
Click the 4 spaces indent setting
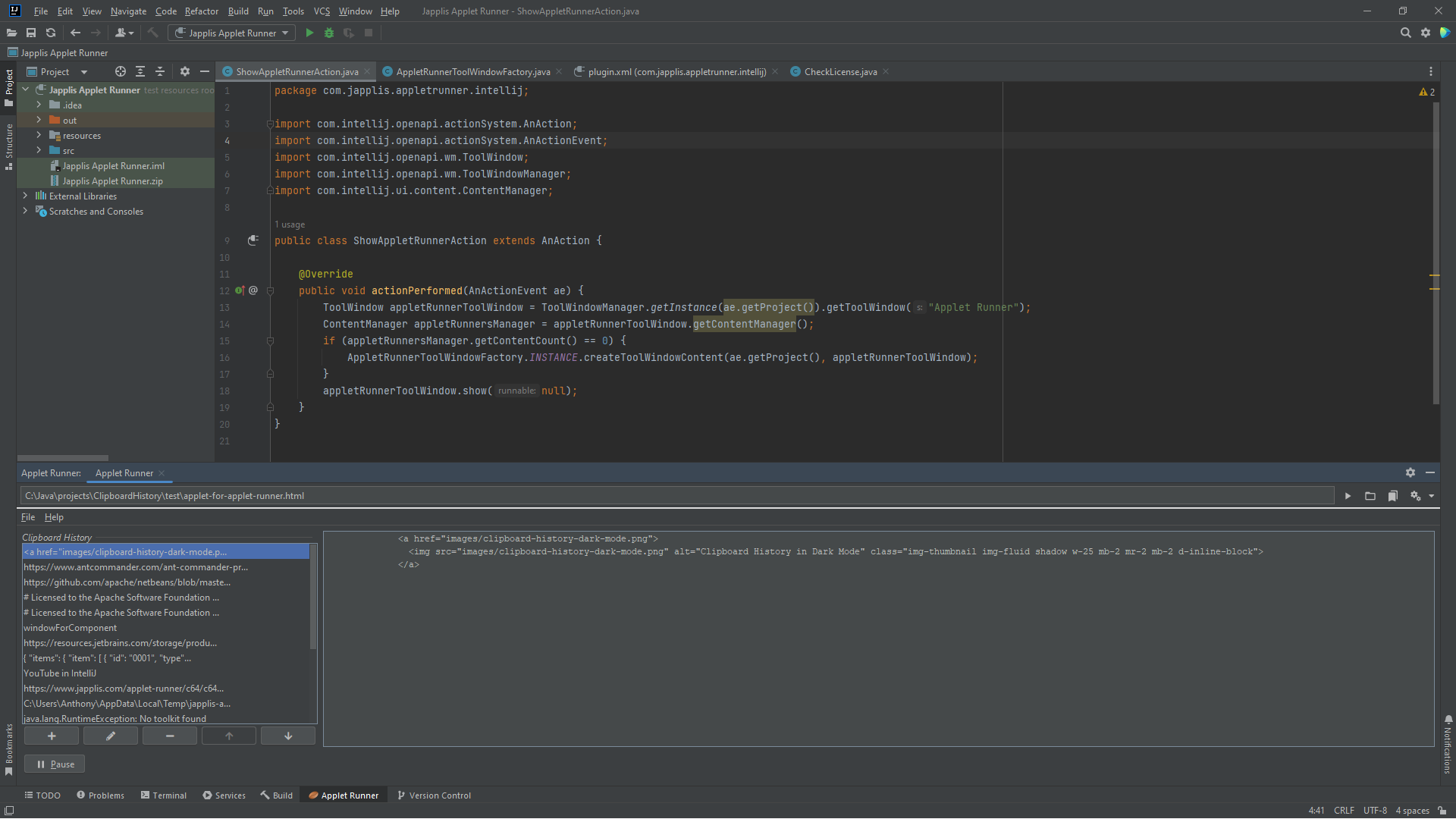(x=1412, y=811)
